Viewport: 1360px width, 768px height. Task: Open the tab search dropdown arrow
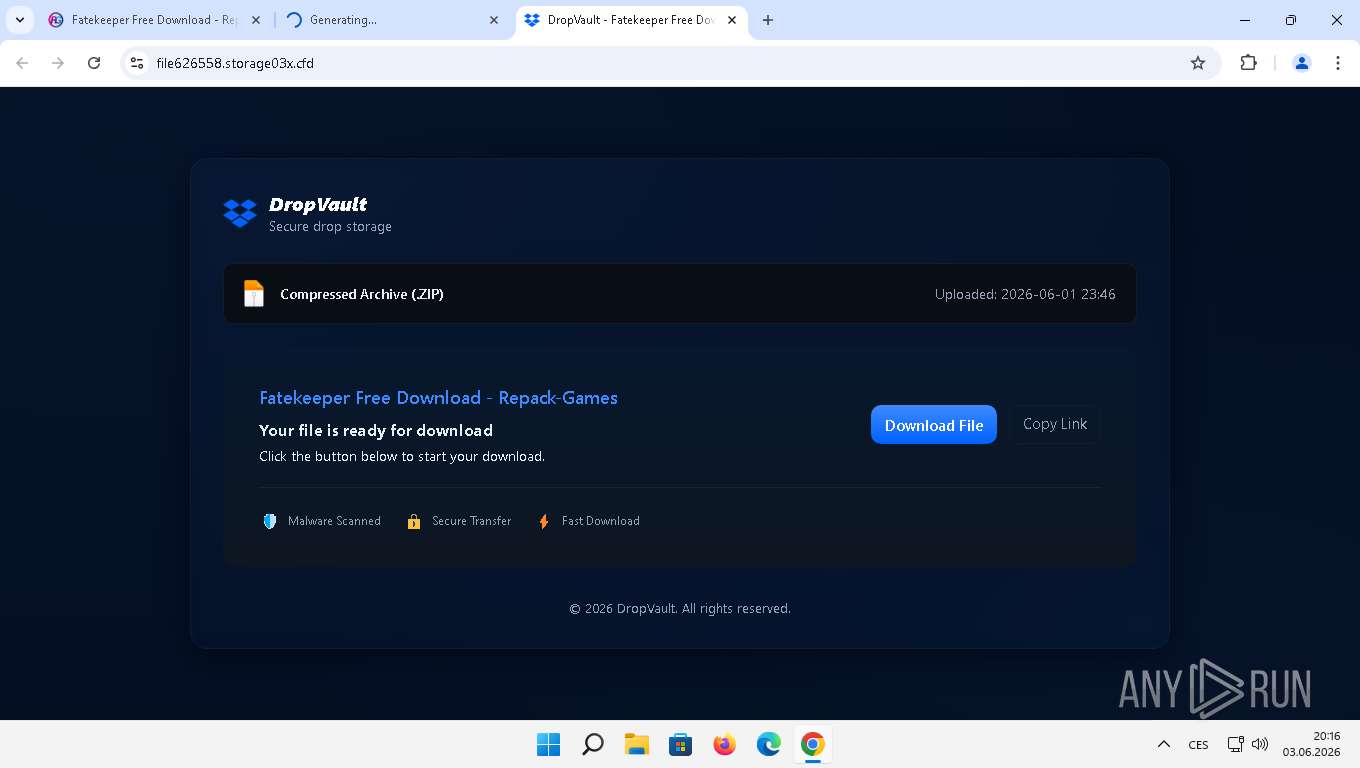tap(19, 20)
